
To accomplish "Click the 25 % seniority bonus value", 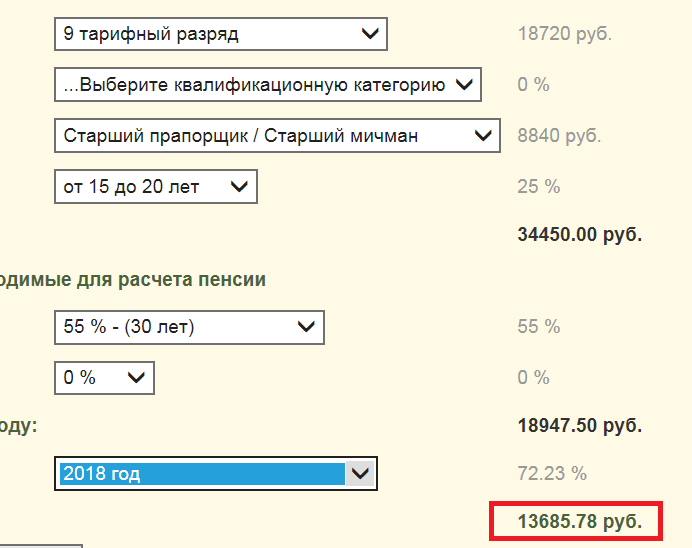I will click(x=539, y=186).
